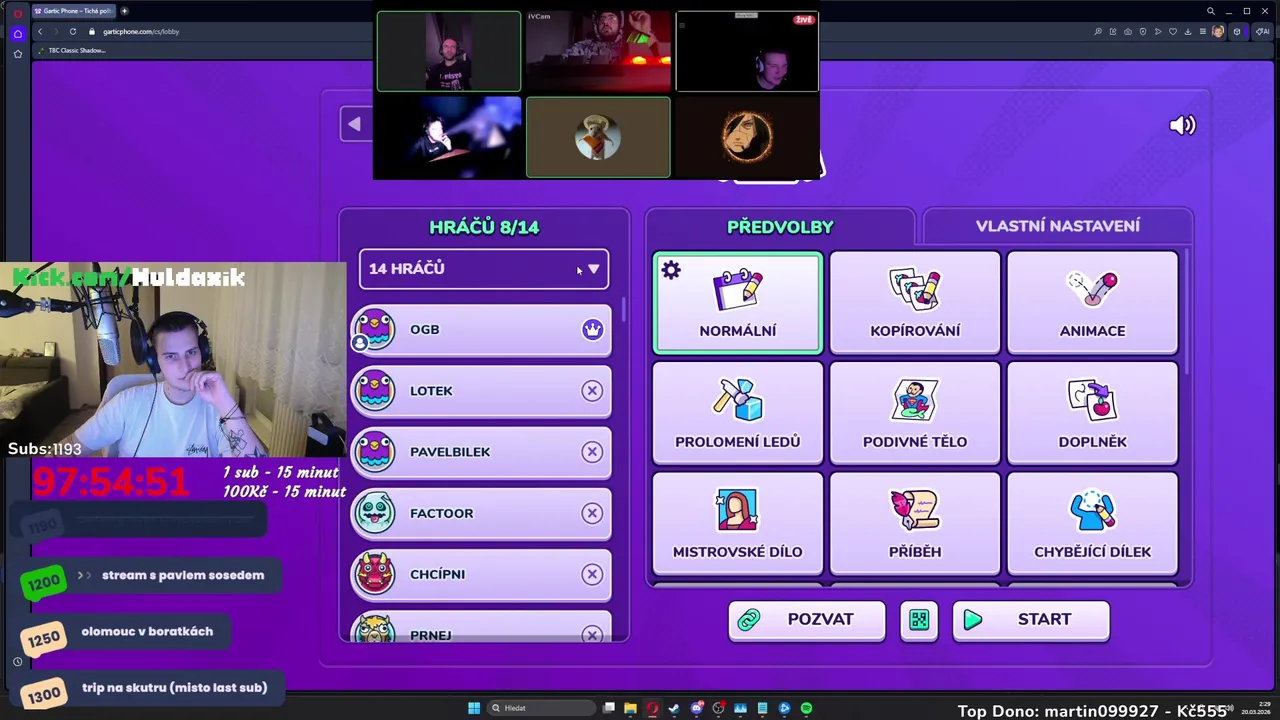Choose the CHYBĚJÍCÍ DÍLEK preset
Image resolution: width=1280 pixels, height=720 pixels.
point(1092,523)
